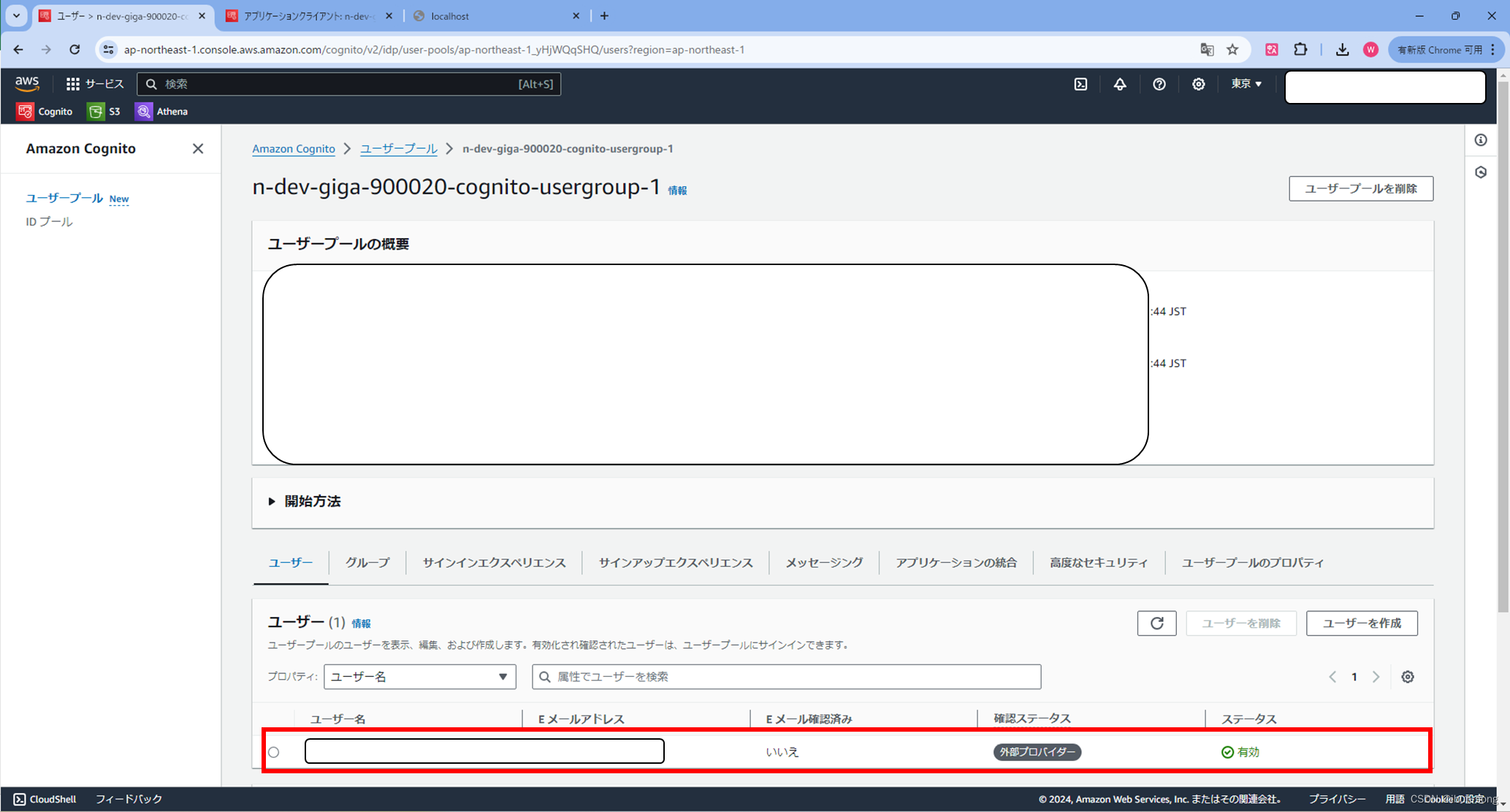Open the notifications bell
Screen dimensions: 1510x812
click(1120, 84)
